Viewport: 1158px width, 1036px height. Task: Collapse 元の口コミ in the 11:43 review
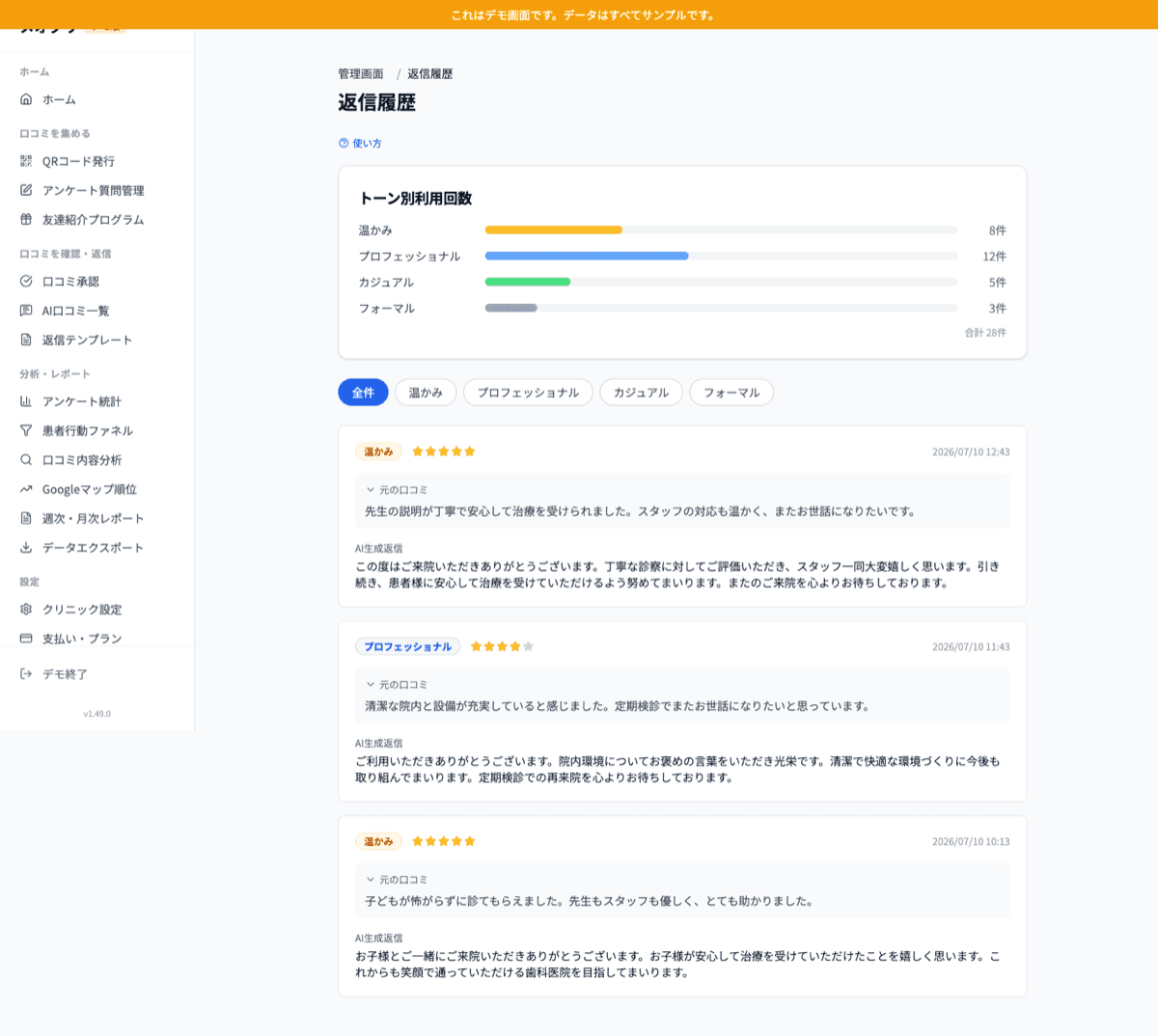tap(397, 685)
